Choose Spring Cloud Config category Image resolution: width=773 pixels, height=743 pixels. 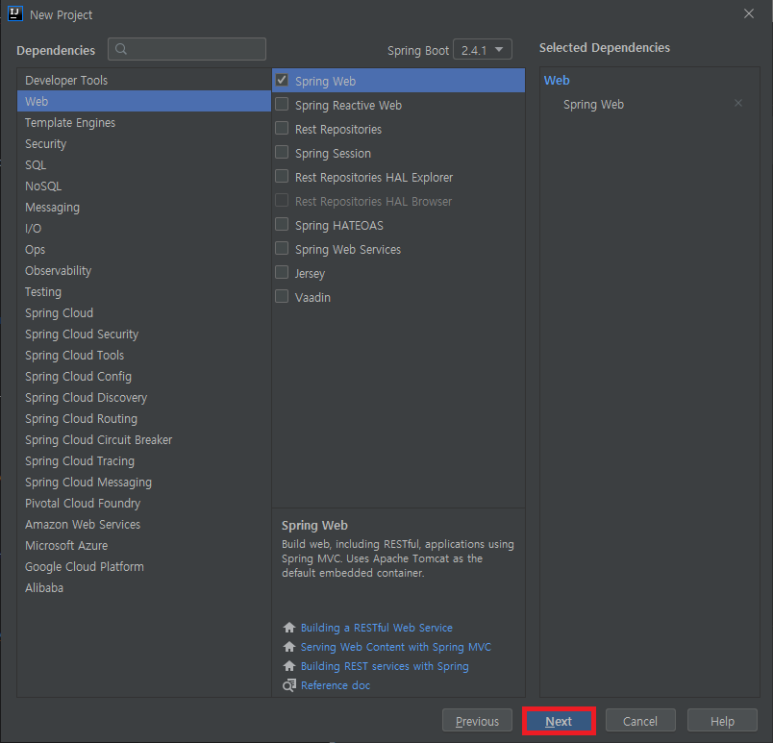(x=144, y=376)
